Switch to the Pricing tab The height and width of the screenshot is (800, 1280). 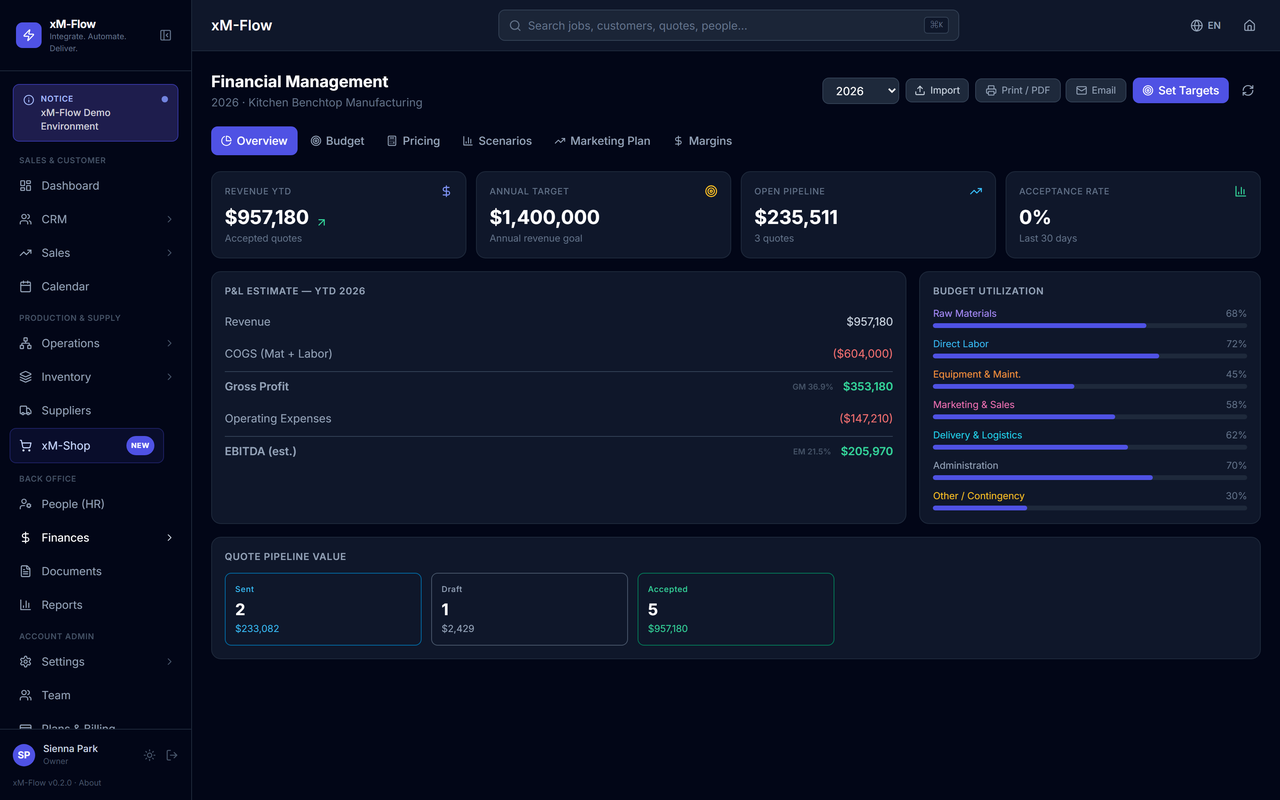413,141
